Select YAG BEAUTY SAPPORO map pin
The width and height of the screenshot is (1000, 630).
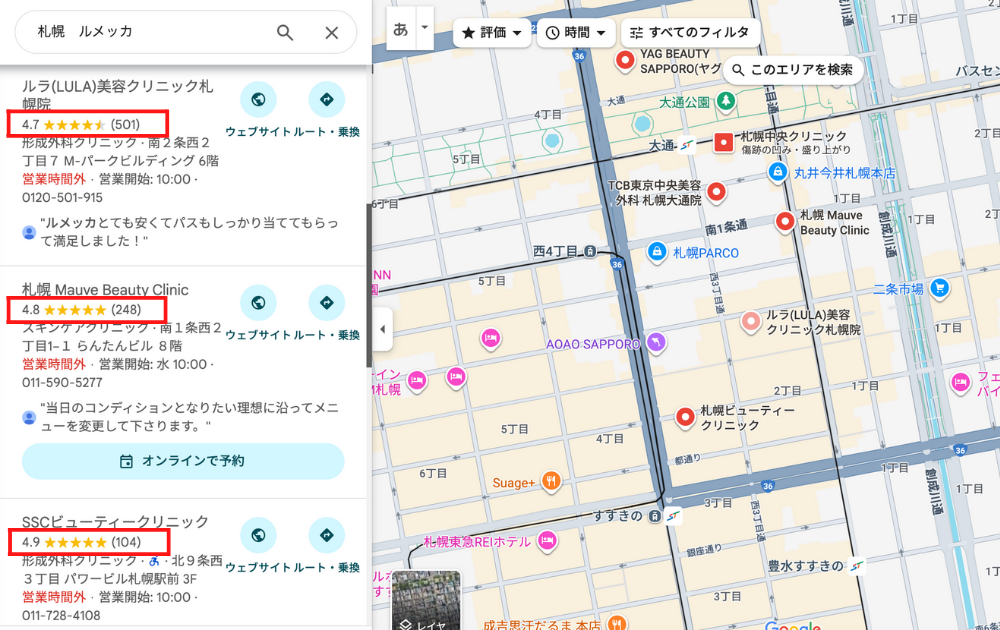pos(625,61)
